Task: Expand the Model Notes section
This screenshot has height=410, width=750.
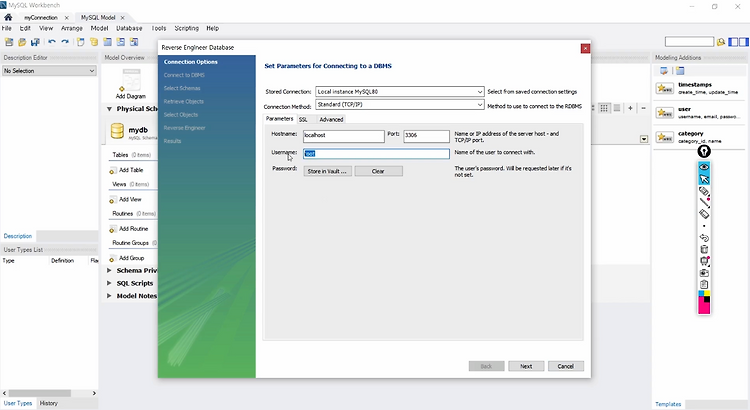Action: (109, 296)
